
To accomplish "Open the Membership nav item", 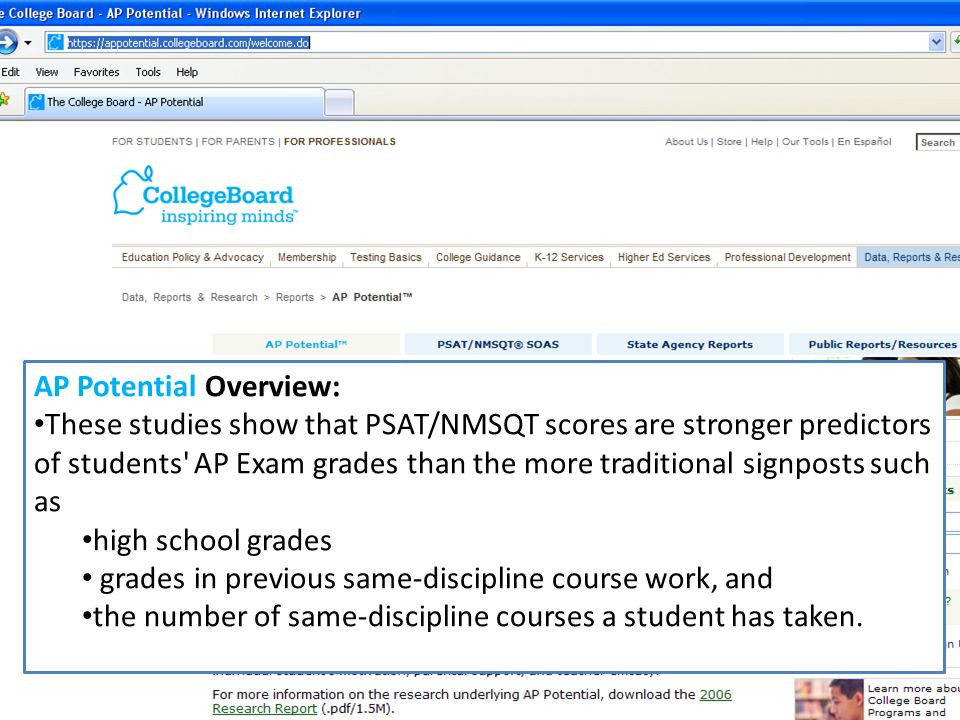I will tap(307, 257).
